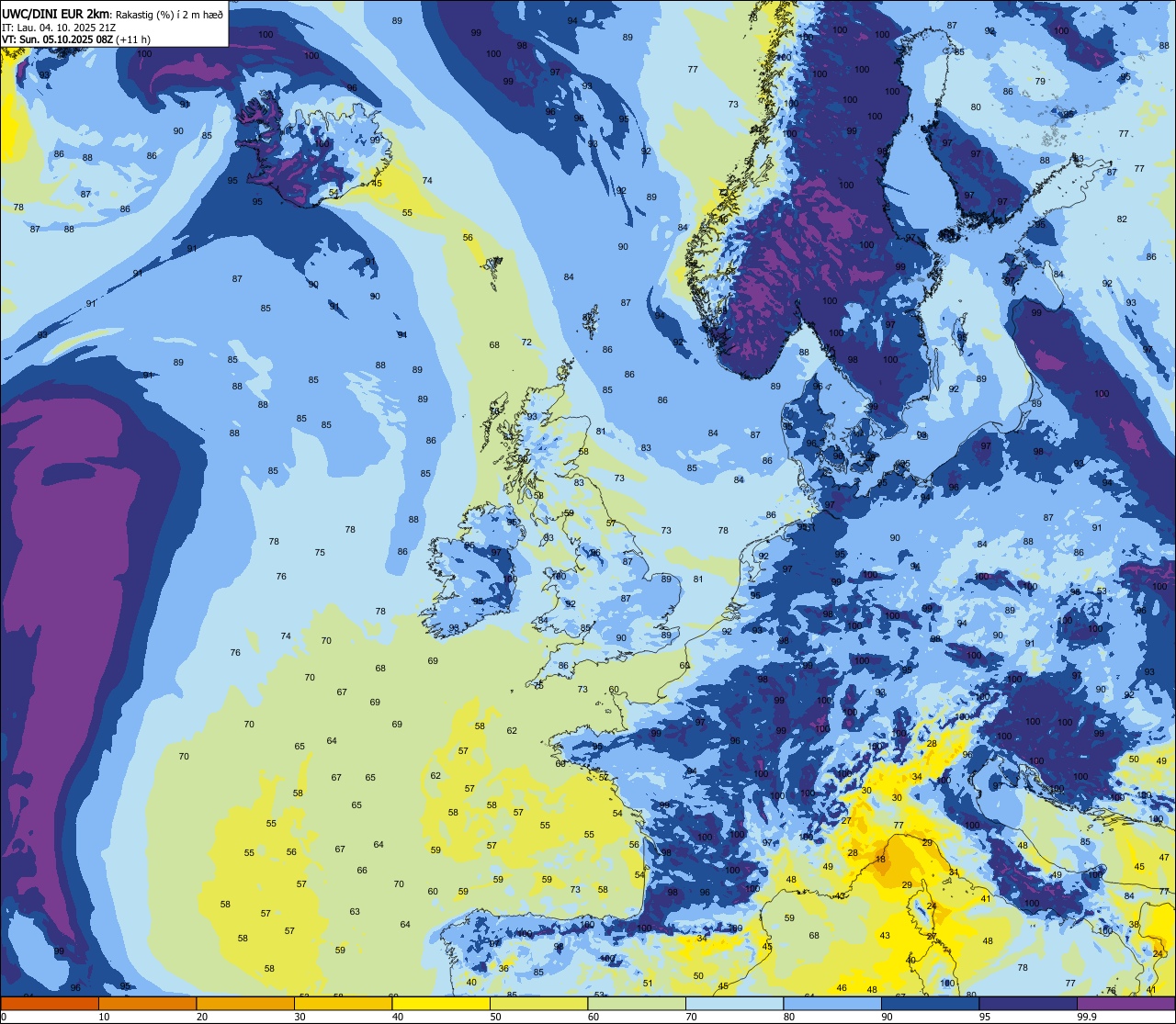Click the 0–10 dark orange legend swatch

pos(50,1003)
